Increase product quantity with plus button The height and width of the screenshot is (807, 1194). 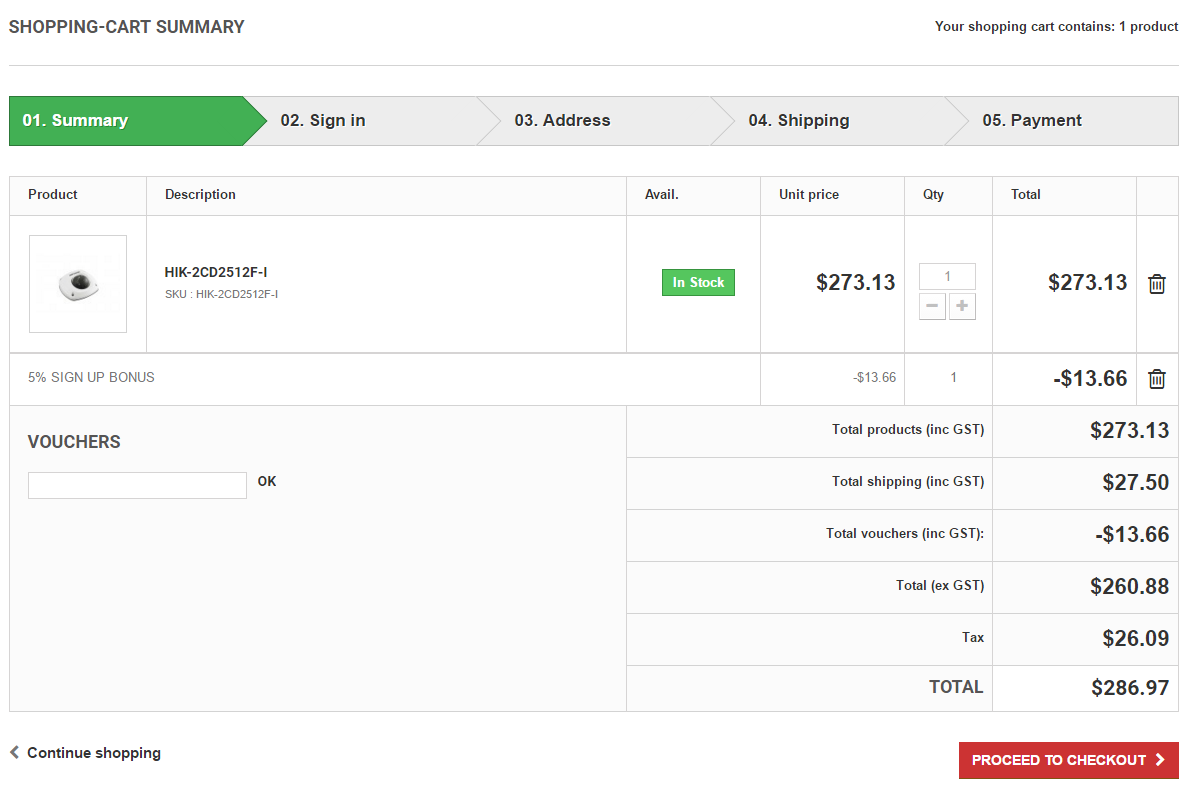(x=962, y=307)
